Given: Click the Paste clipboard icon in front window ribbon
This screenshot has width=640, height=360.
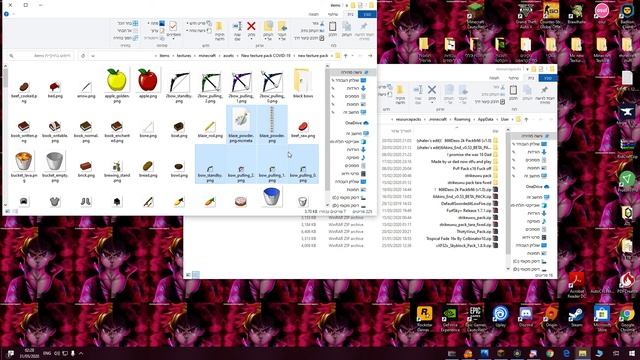Looking at the screenshot, I should tap(332, 27).
